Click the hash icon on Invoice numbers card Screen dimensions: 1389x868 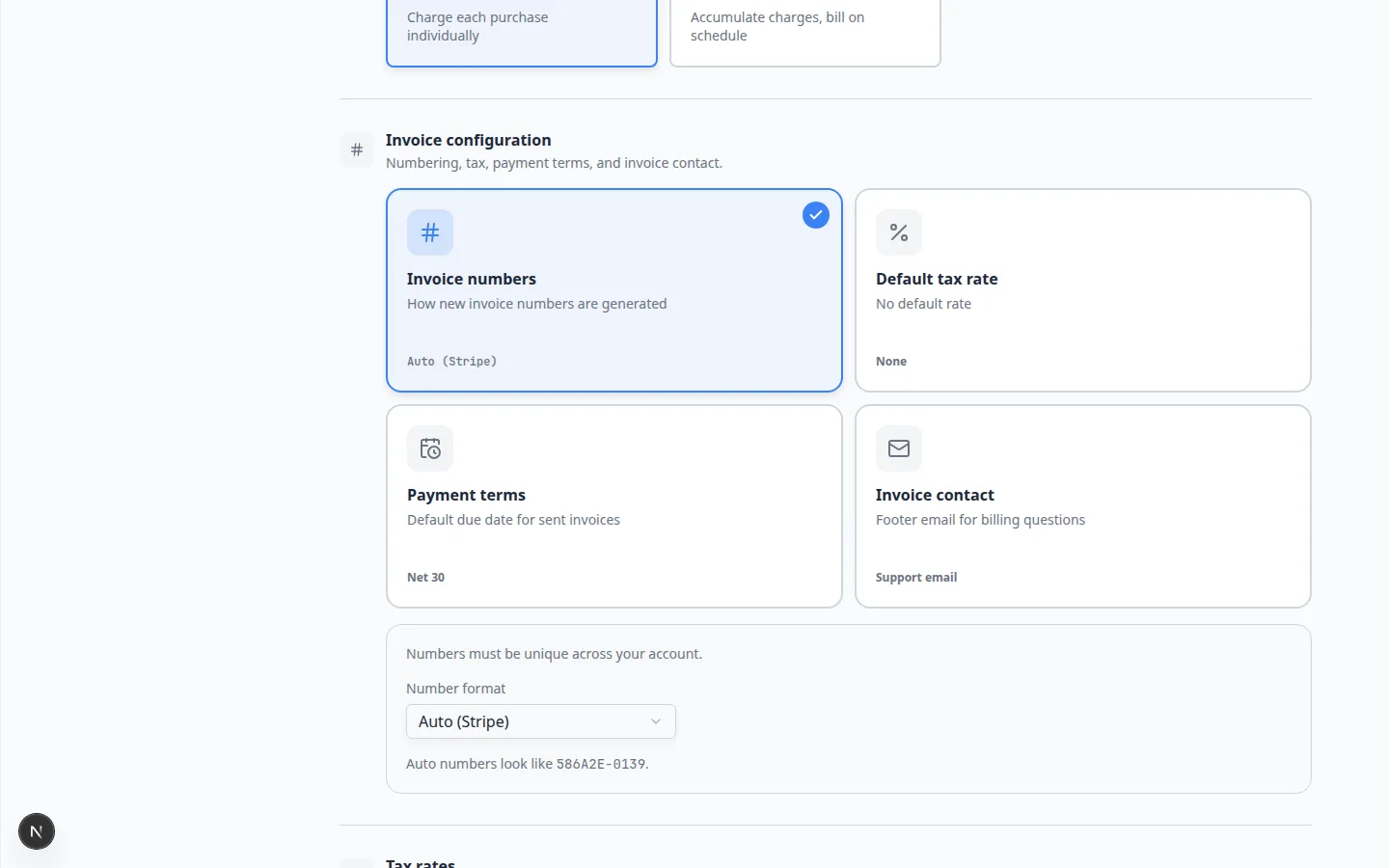pos(430,232)
